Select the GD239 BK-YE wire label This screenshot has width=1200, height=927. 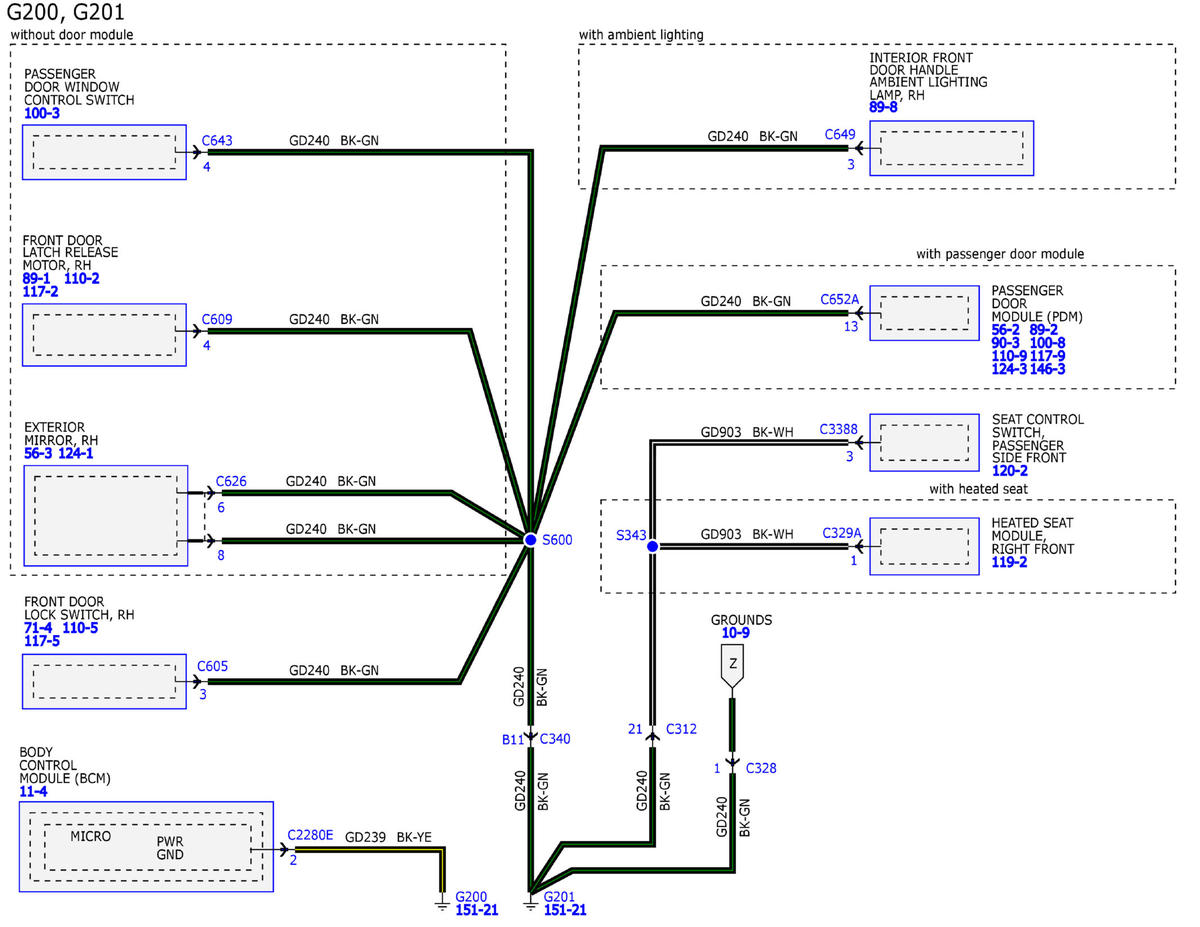(387, 836)
